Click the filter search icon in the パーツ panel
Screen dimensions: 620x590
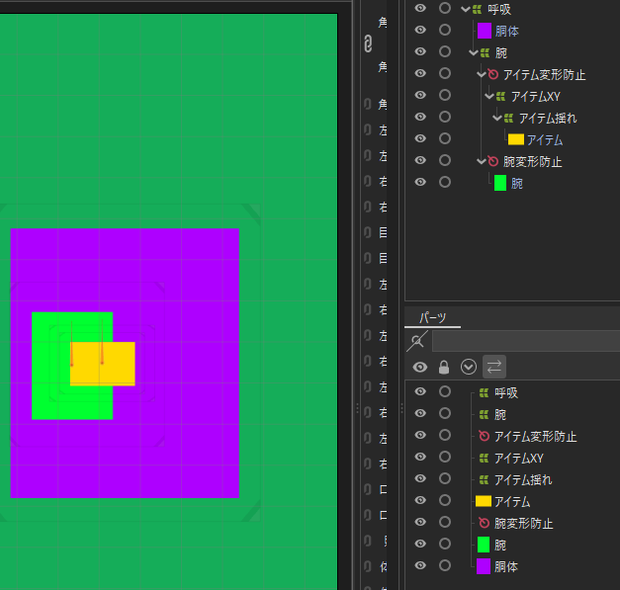coord(417,341)
